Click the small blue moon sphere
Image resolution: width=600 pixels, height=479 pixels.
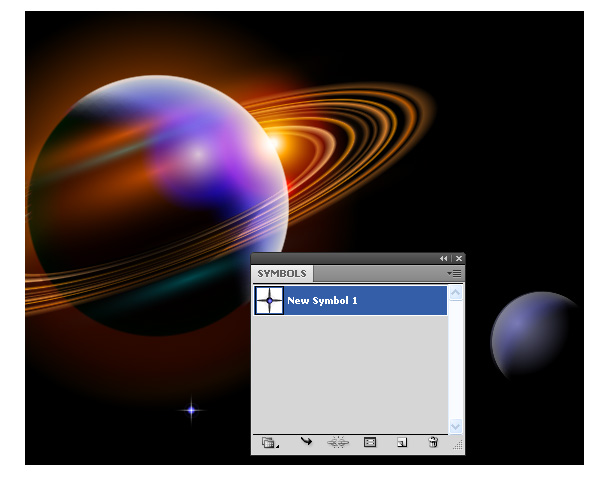coord(534,337)
